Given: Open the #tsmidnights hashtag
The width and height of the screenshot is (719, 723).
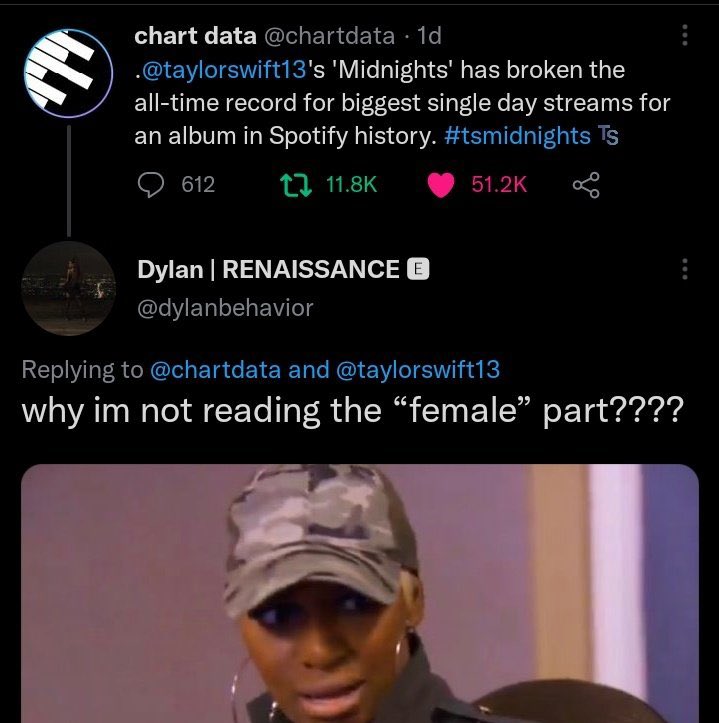Looking at the screenshot, I should (517, 136).
